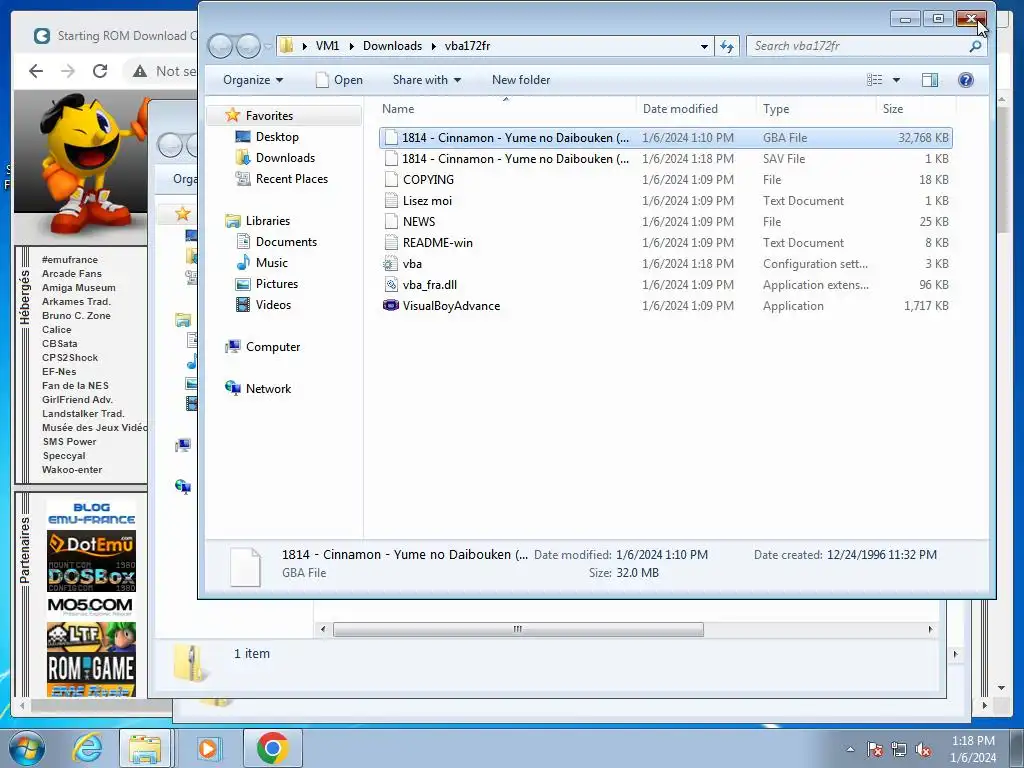
Task: Select the COPYING file
Action: [x=428, y=180]
